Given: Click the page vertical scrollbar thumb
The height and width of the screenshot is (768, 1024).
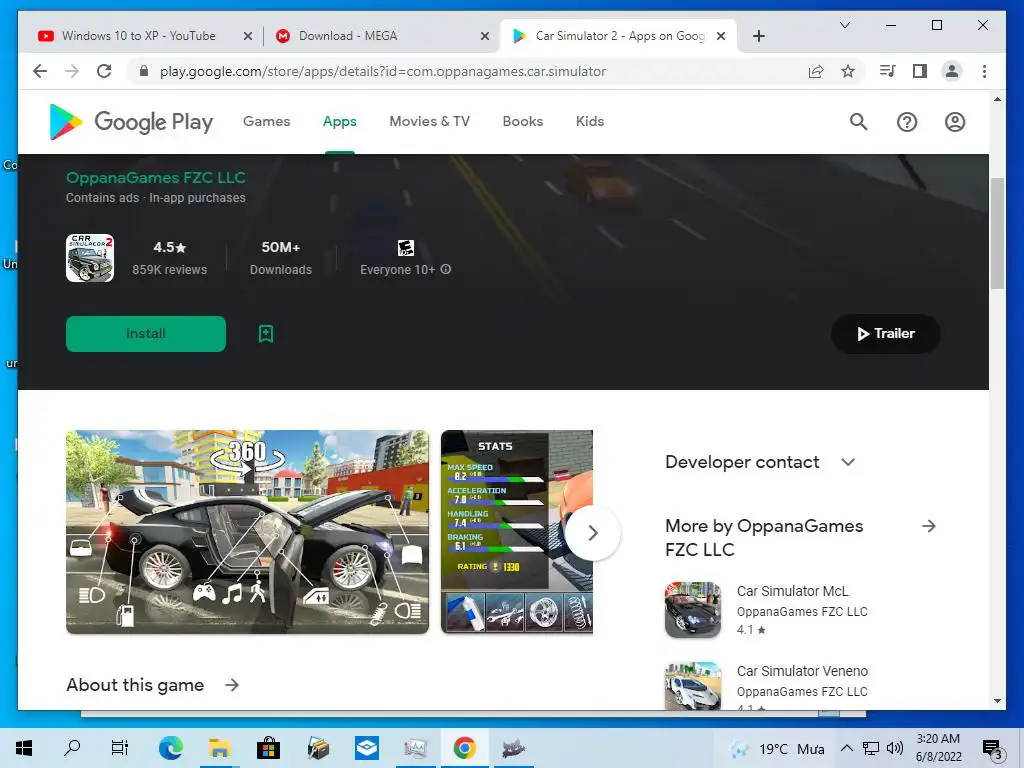Looking at the screenshot, I should click(997, 233).
